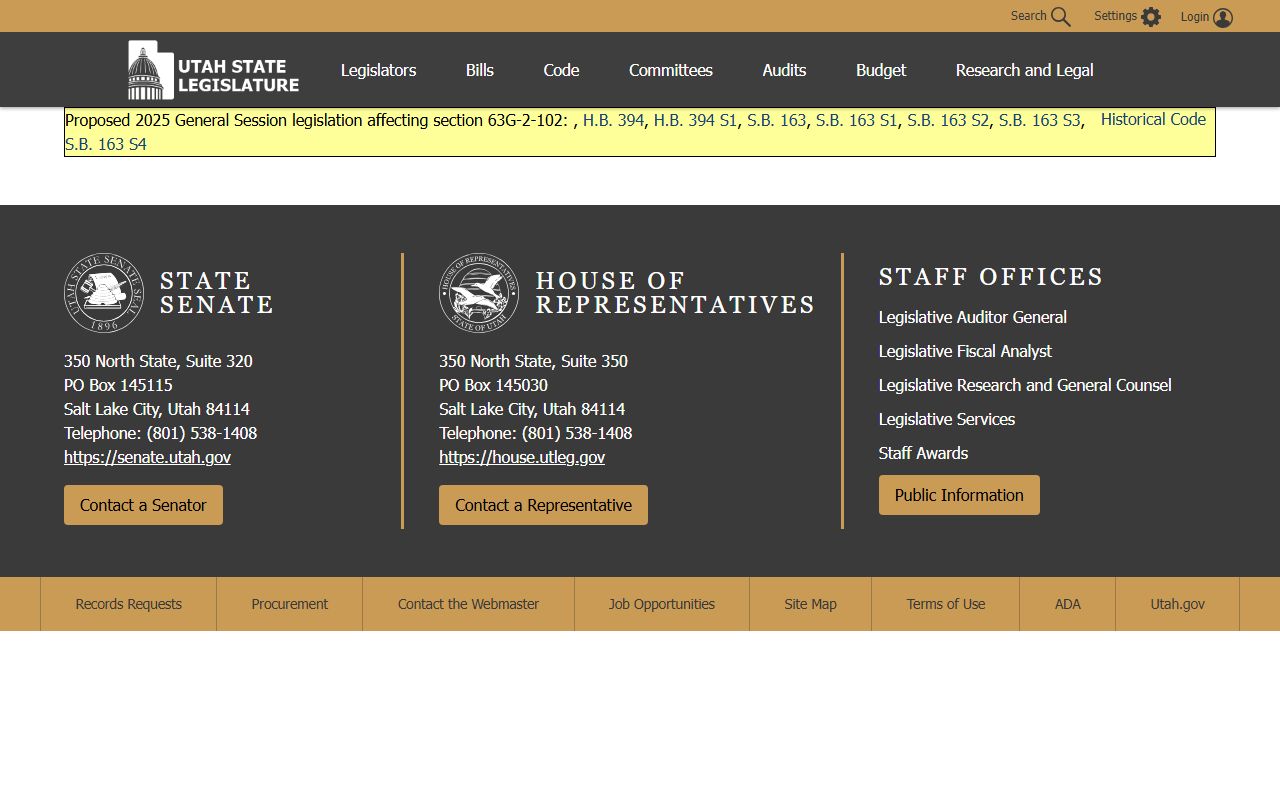Click the HOUSE OF REPRESENTATIVES heading
This screenshot has height=800, width=1280.
(675, 293)
